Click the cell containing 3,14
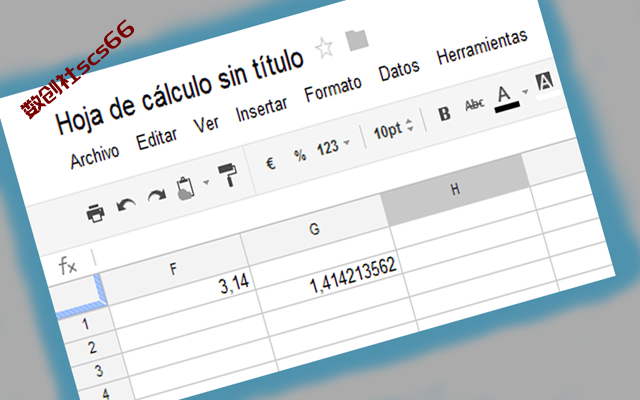The width and height of the screenshot is (640, 400). pos(184,296)
